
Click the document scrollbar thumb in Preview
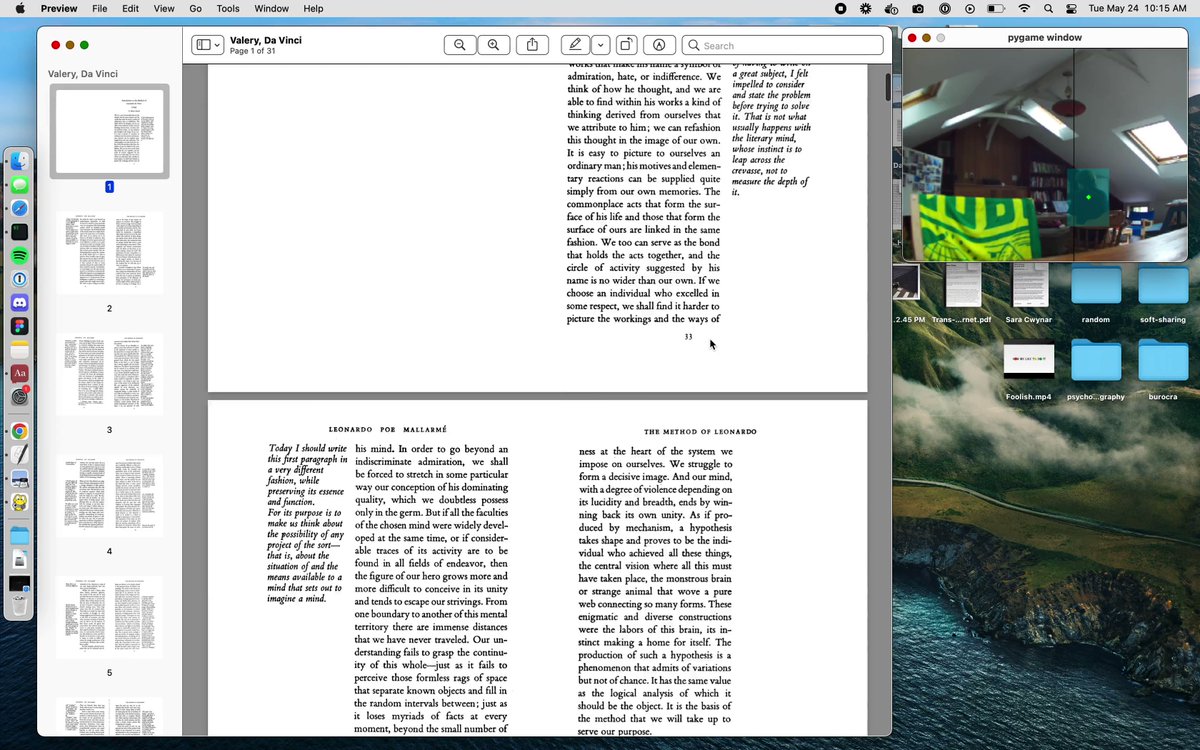point(887,85)
